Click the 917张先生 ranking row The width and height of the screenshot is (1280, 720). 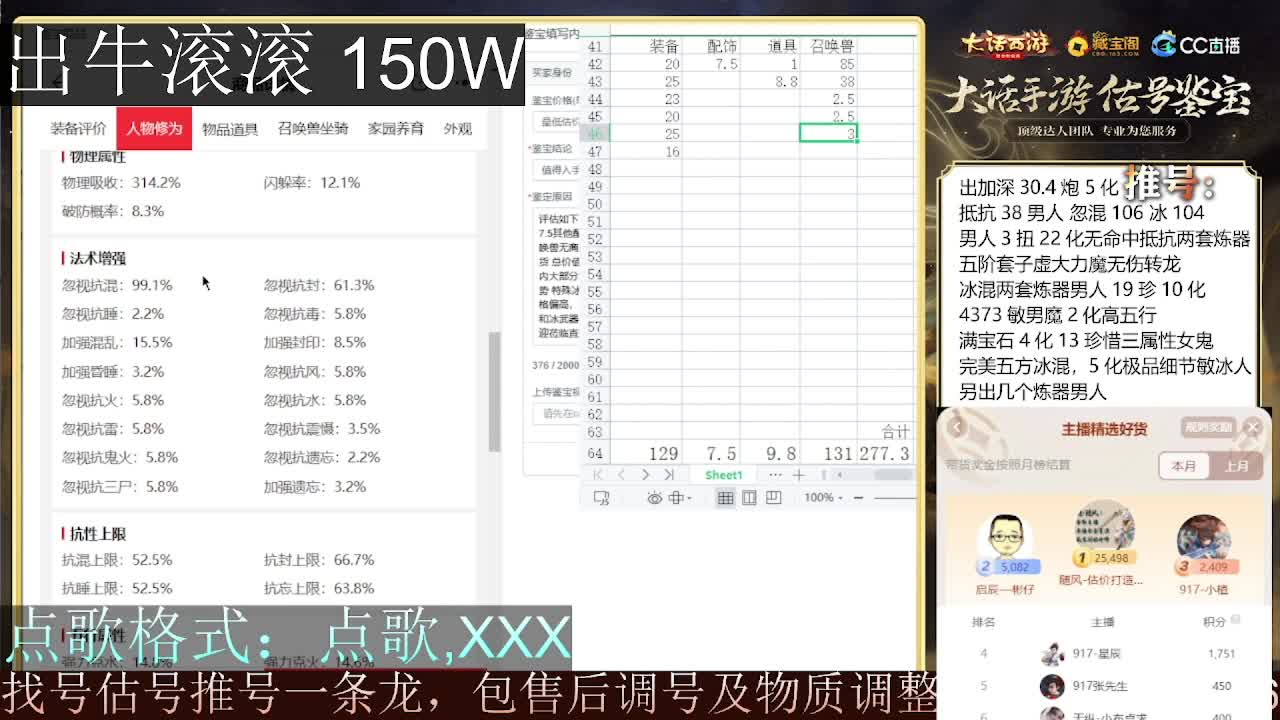click(1104, 686)
